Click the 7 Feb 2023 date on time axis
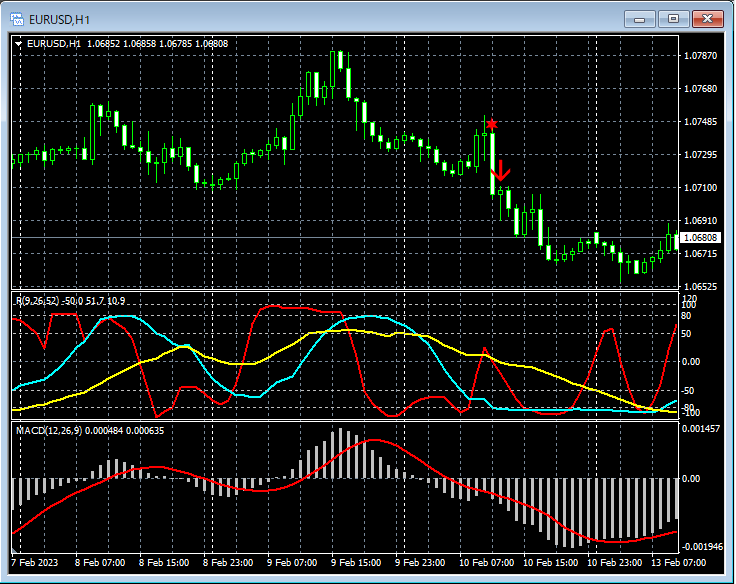 click(37, 563)
